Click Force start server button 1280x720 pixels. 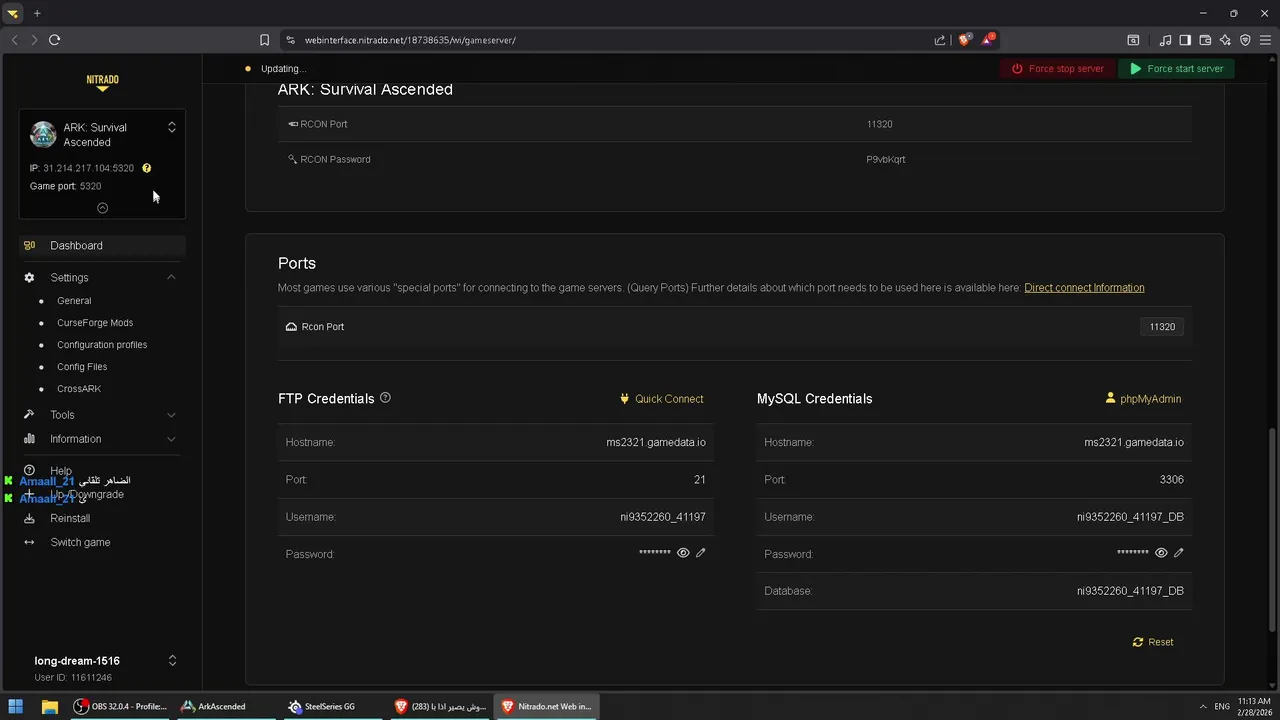point(1177,69)
